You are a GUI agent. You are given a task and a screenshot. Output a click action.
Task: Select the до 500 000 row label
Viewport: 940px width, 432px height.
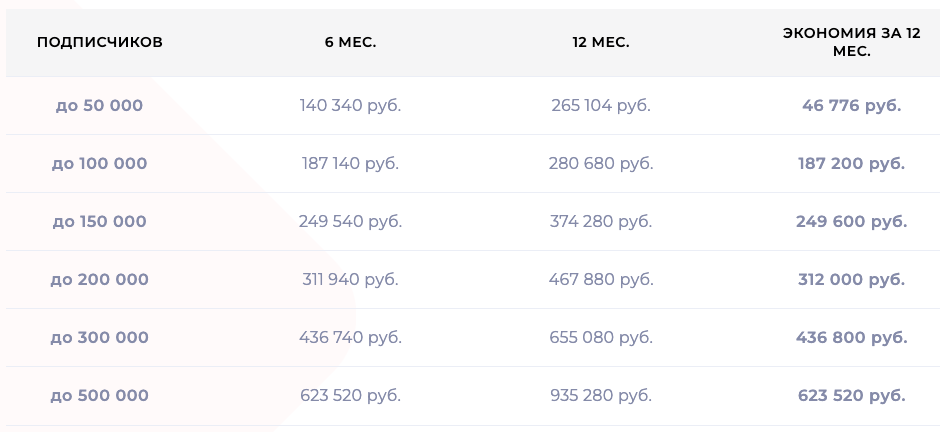pyautogui.click(x=100, y=396)
